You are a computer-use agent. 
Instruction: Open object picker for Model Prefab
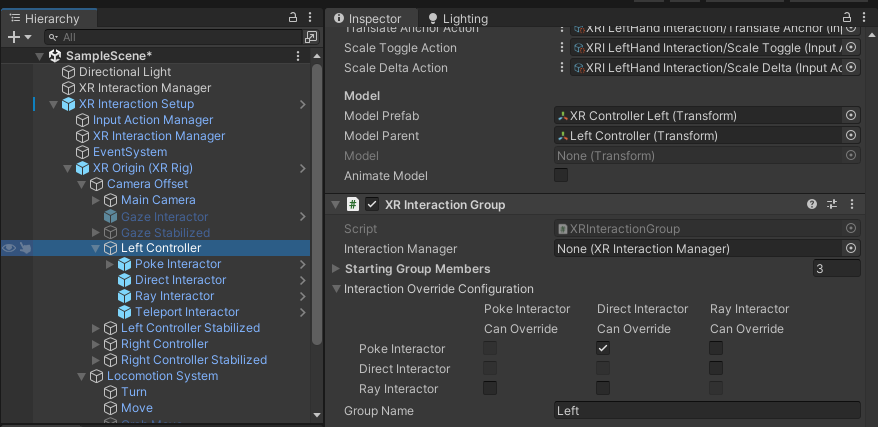click(x=851, y=116)
